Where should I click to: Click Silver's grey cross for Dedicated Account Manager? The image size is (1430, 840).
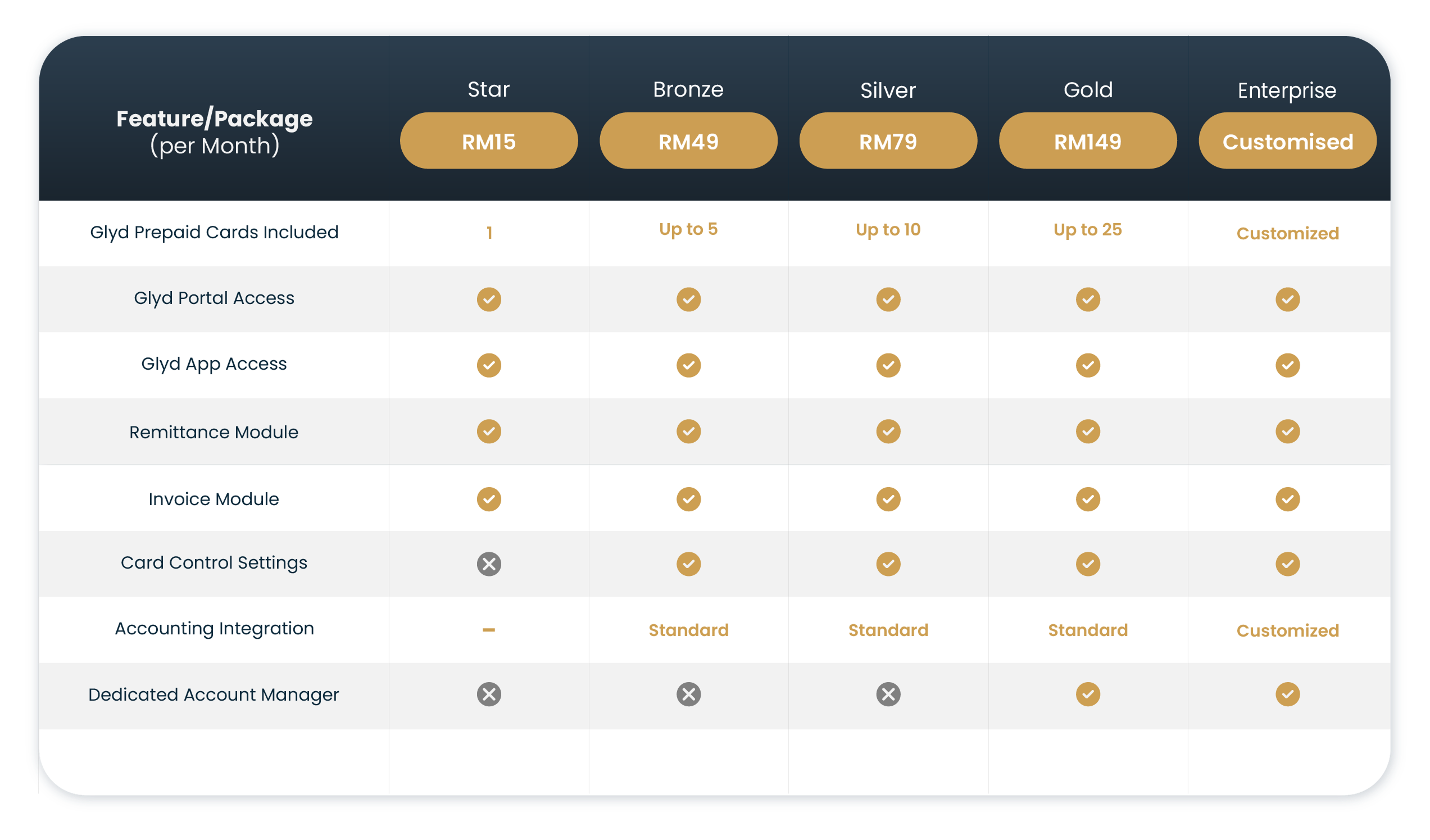tap(888, 694)
